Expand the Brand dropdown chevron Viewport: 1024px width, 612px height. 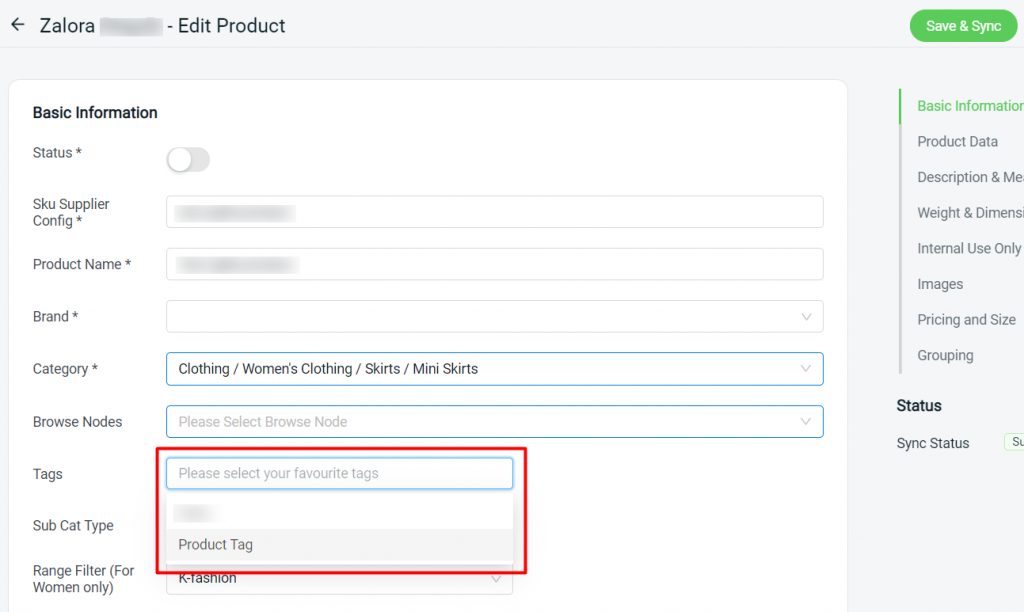point(806,317)
